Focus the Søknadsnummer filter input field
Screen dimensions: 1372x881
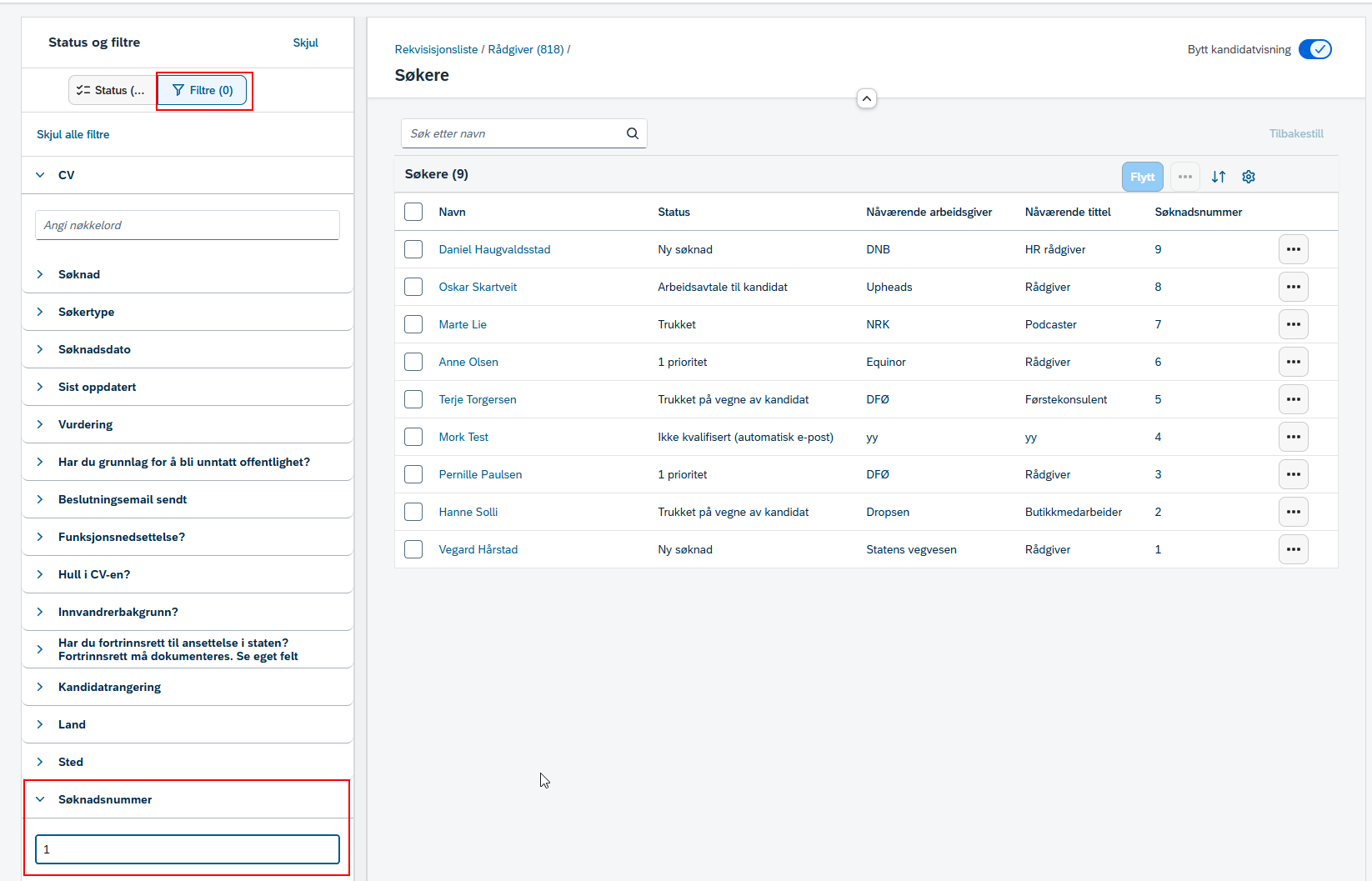pyautogui.click(x=188, y=849)
